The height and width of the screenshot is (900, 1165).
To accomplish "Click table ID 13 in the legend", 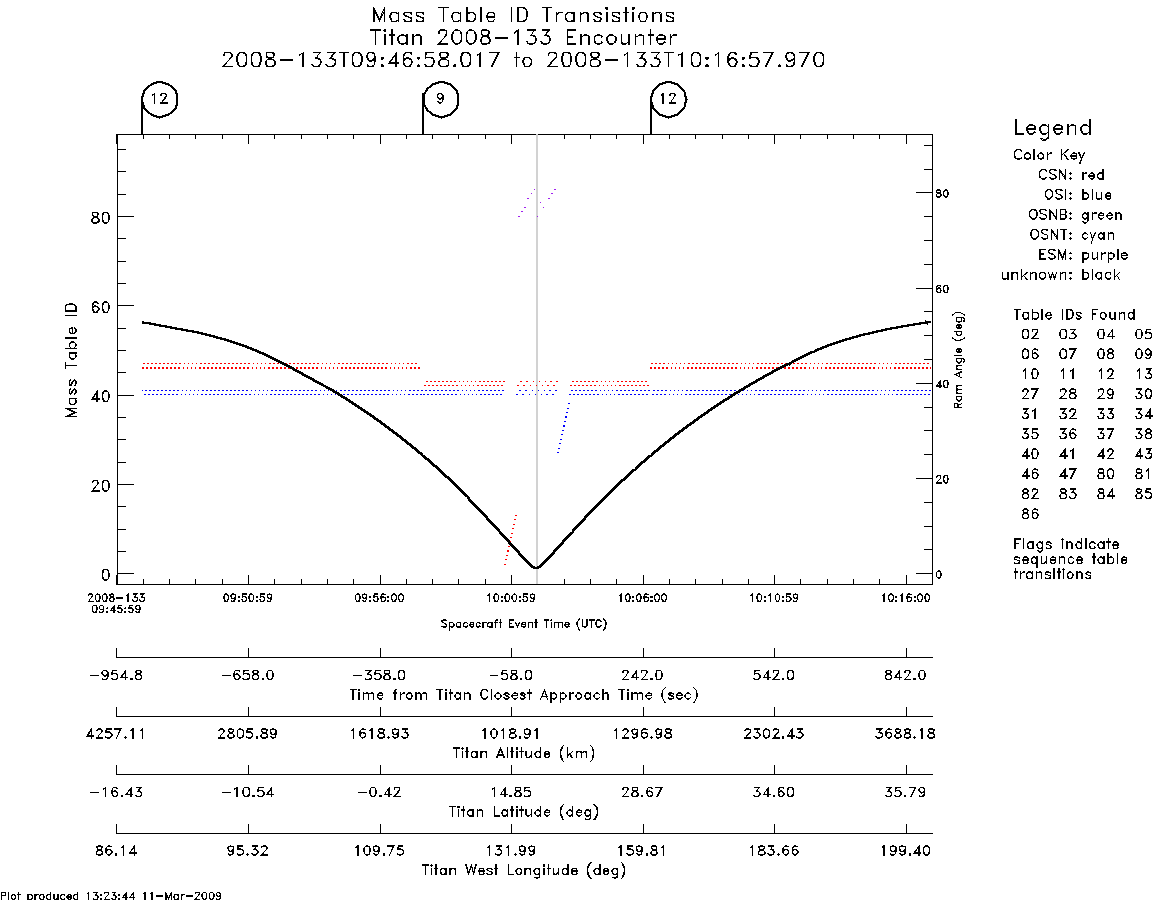I will pyautogui.click(x=1143, y=375).
